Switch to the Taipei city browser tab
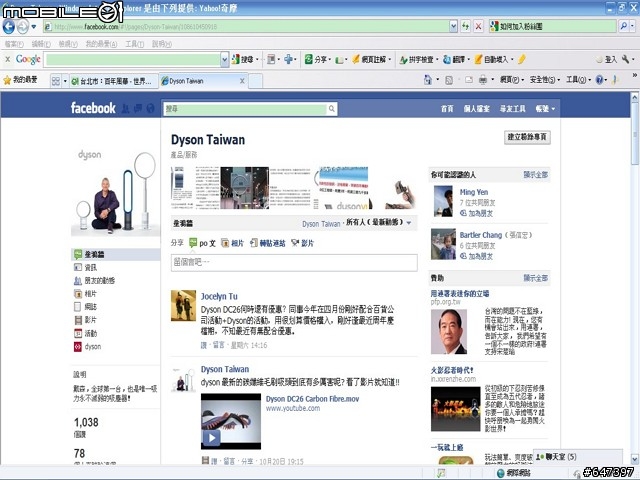 coord(113,81)
